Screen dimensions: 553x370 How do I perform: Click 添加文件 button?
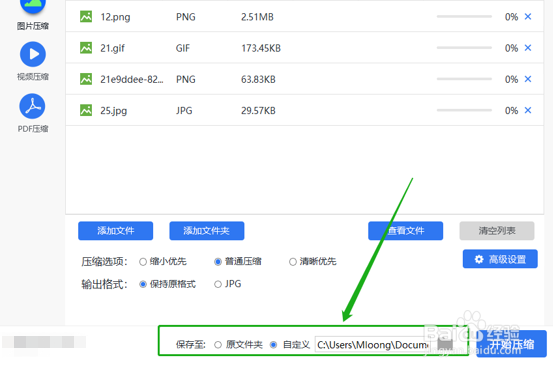coord(116,231)
